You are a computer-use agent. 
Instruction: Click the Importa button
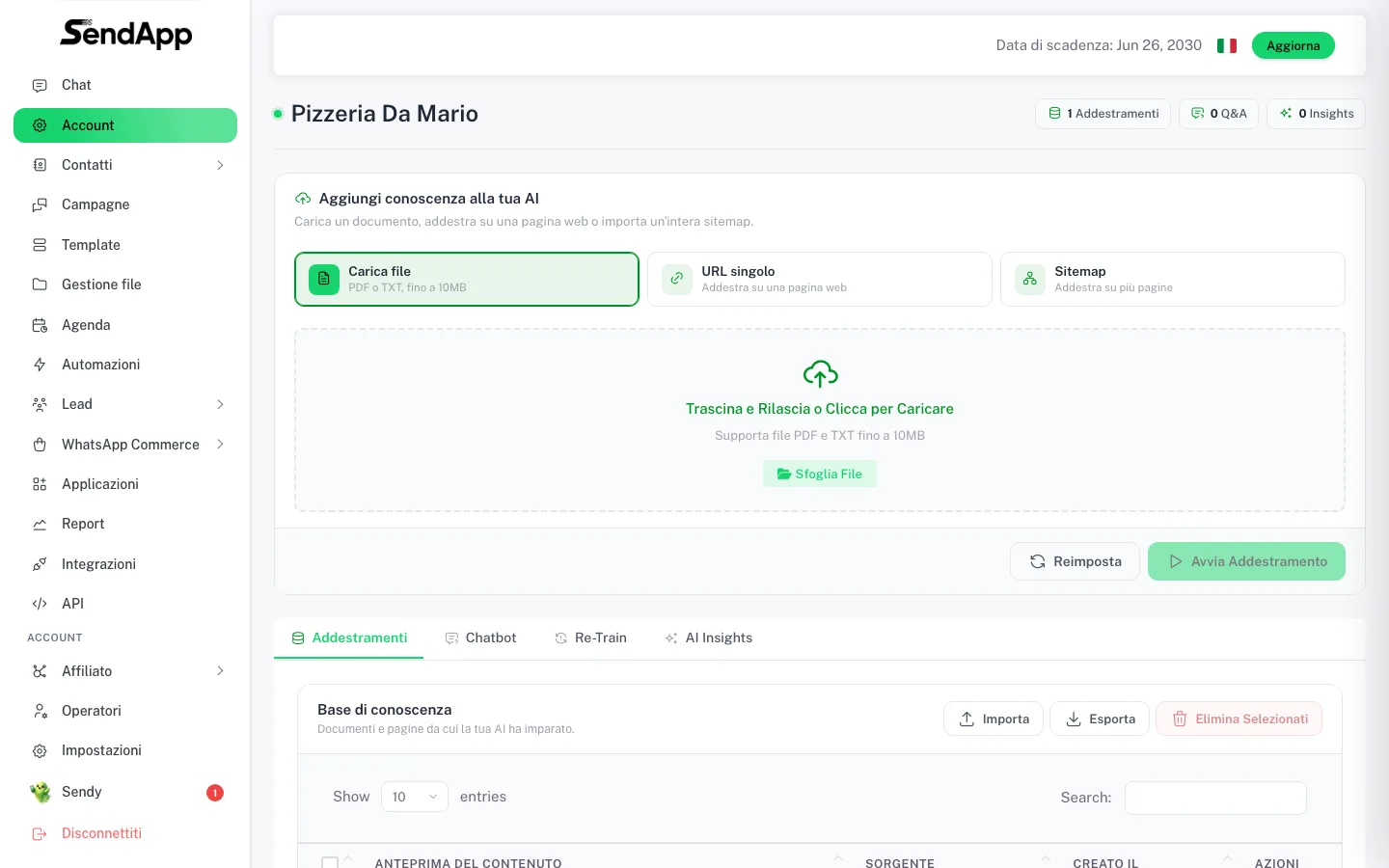coord(994,719)
